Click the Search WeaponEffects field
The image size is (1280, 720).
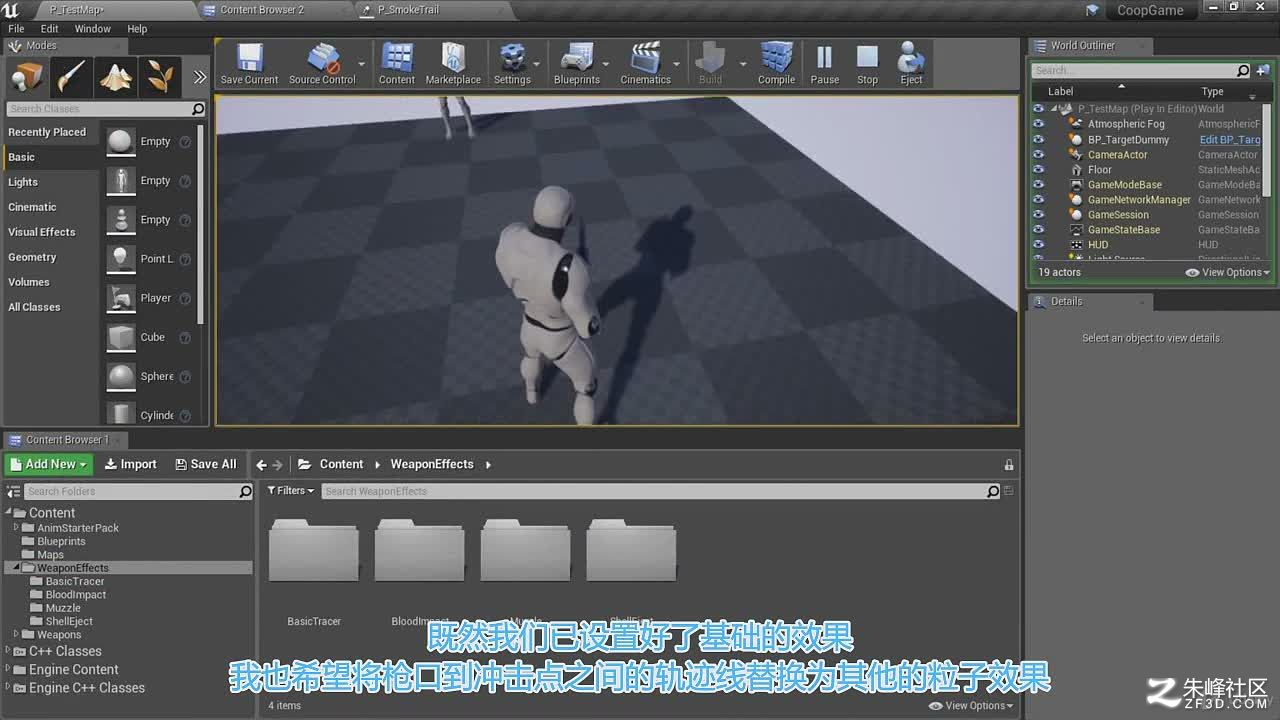[661, 492]
